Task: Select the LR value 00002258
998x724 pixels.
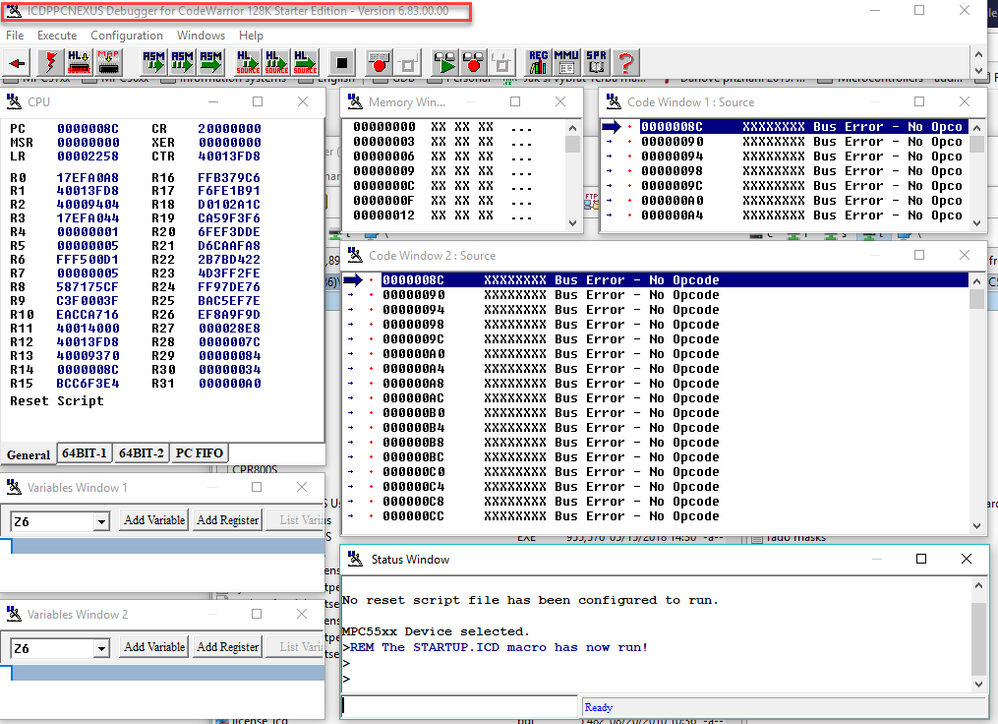Action: coord(88,156)
